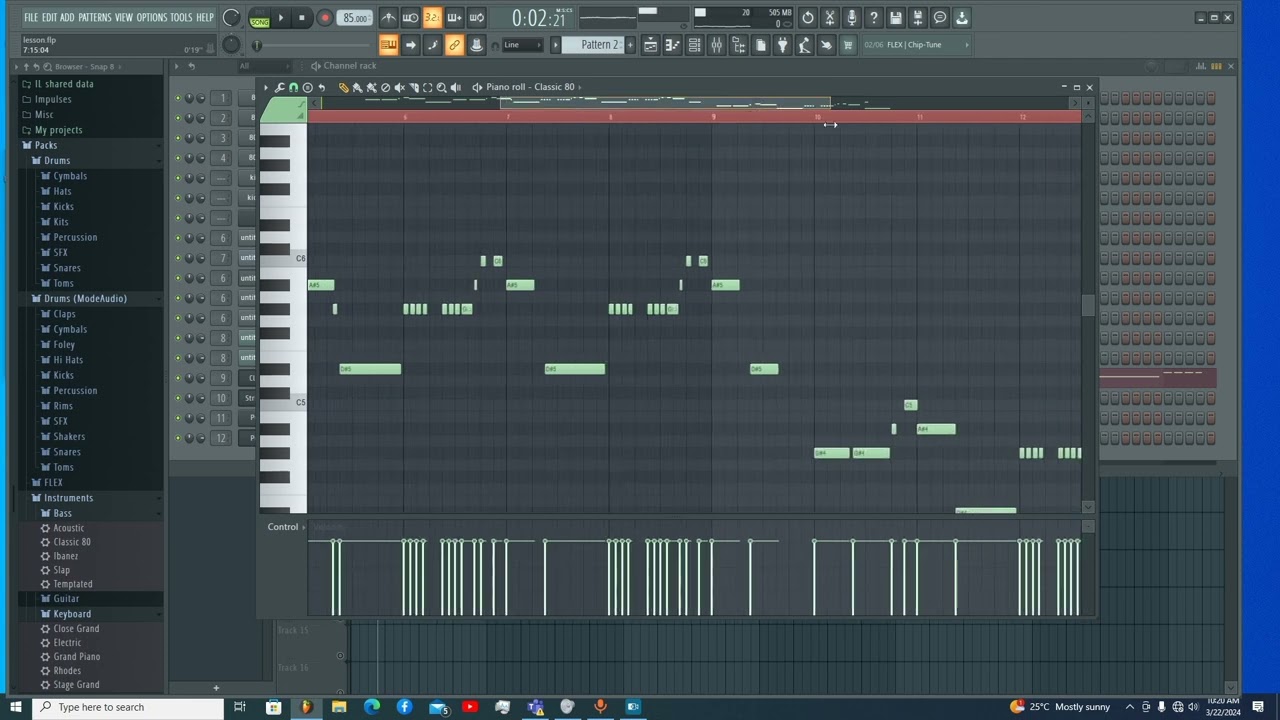This screenshot has width=1280, height=720.
Task: Save project with the floppy disk icon
Action: pos(896,18)
